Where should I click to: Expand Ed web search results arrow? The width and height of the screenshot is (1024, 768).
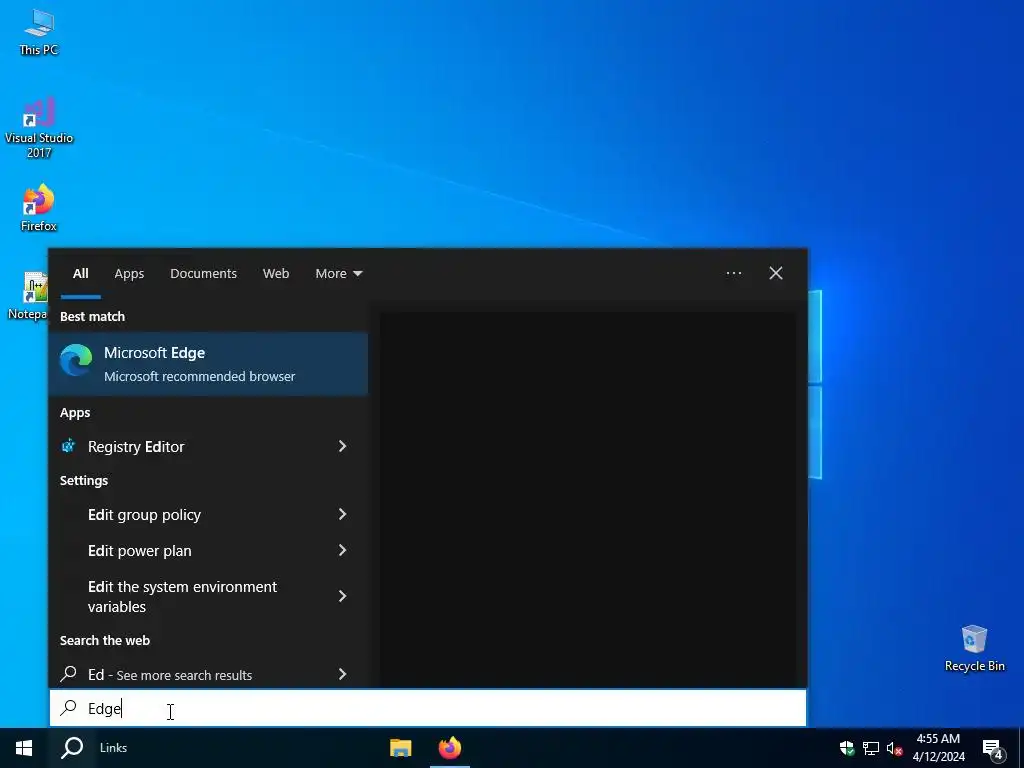[x=342, y=674]
